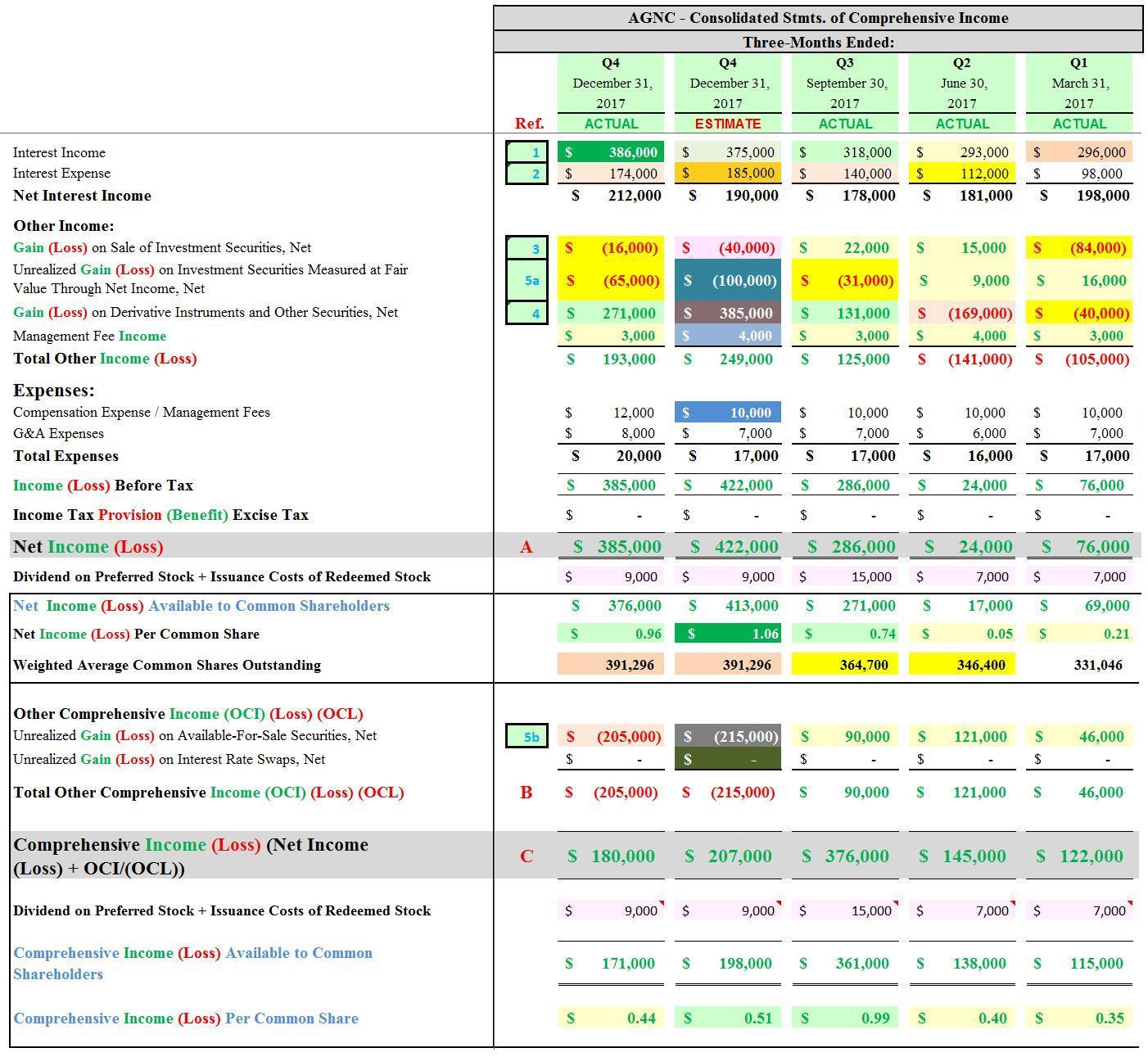
Task: Click Q4 Estimate derivative gain 385,000 cell
Action: [728, 313]
